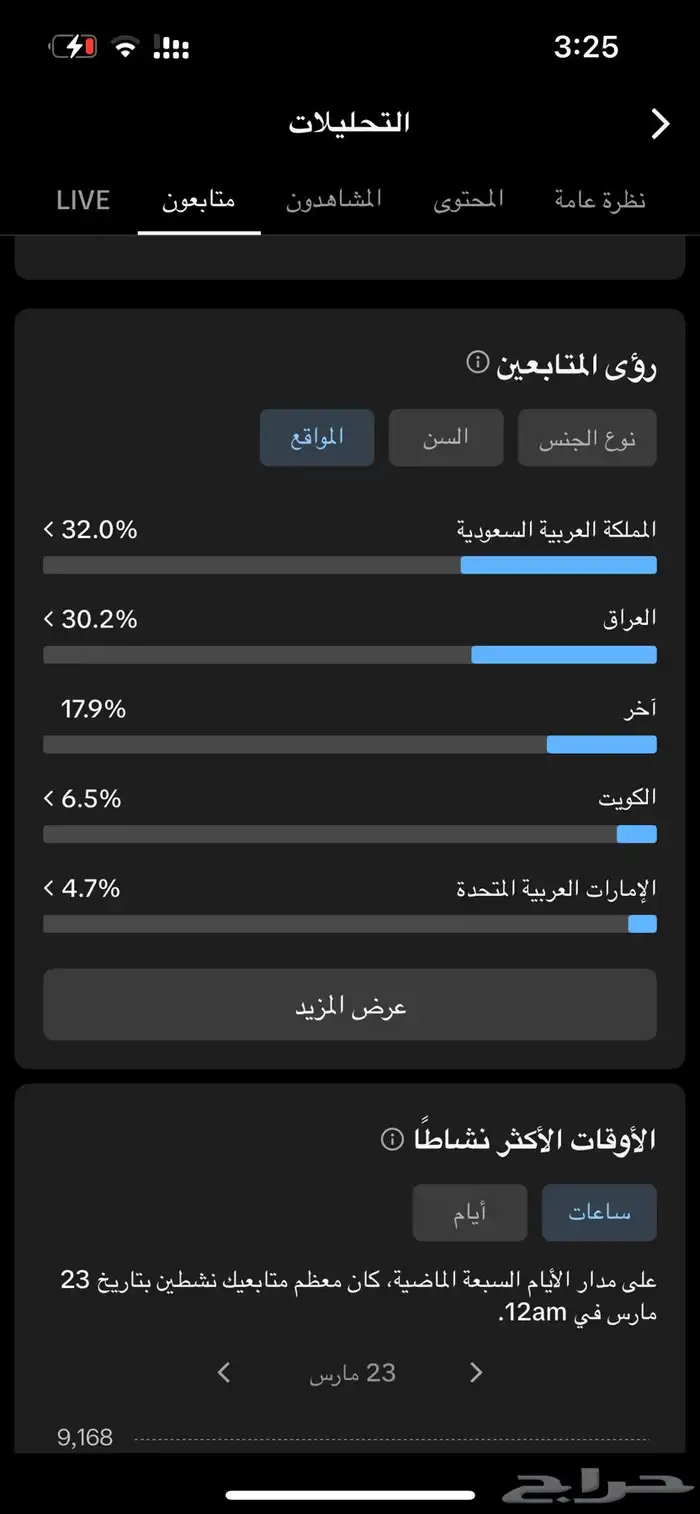Screen dimensions: 700x1514
Task: Open the المشاهدون tab
Action: pos(334,200)
